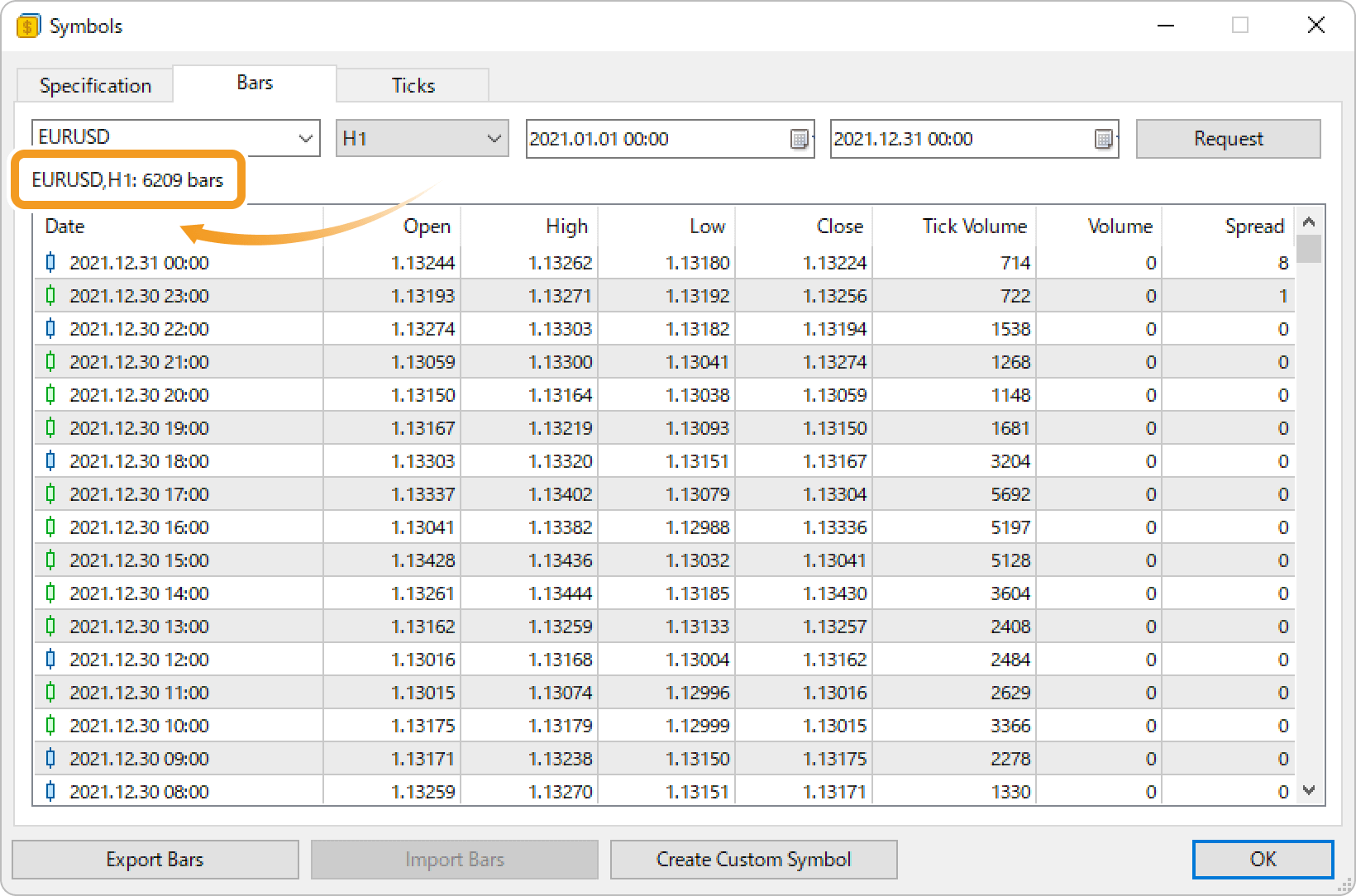Image resolution: width=1356 pixels, height=896 pixels.
Task: Select low price 1.12988 cell
Action: 666,527
